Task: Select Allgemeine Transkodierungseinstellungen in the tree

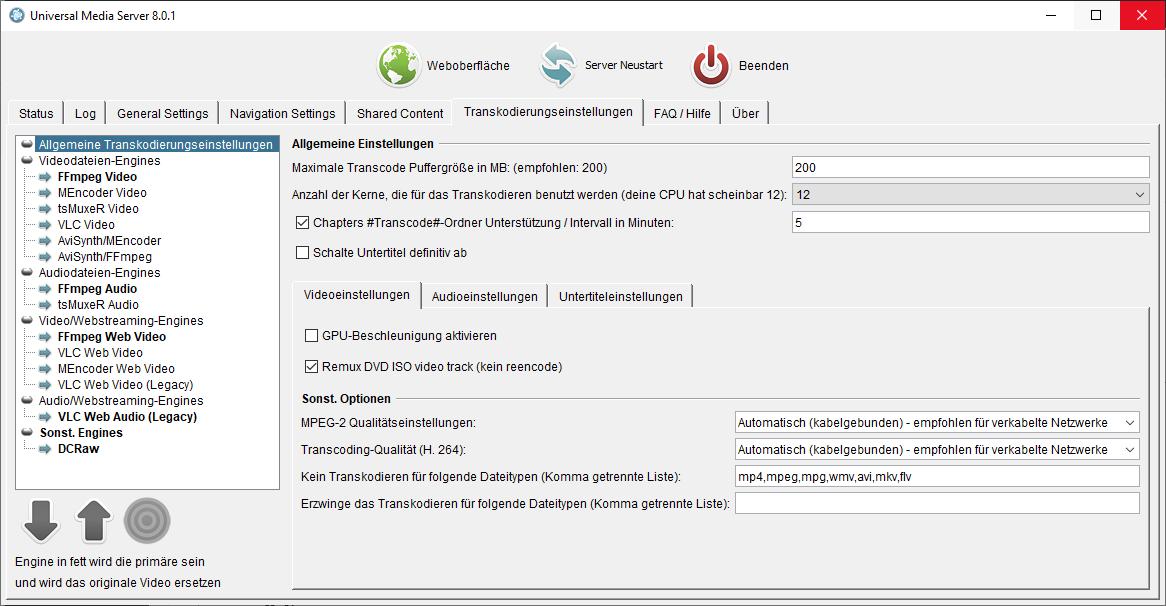Action: (156, 144)
